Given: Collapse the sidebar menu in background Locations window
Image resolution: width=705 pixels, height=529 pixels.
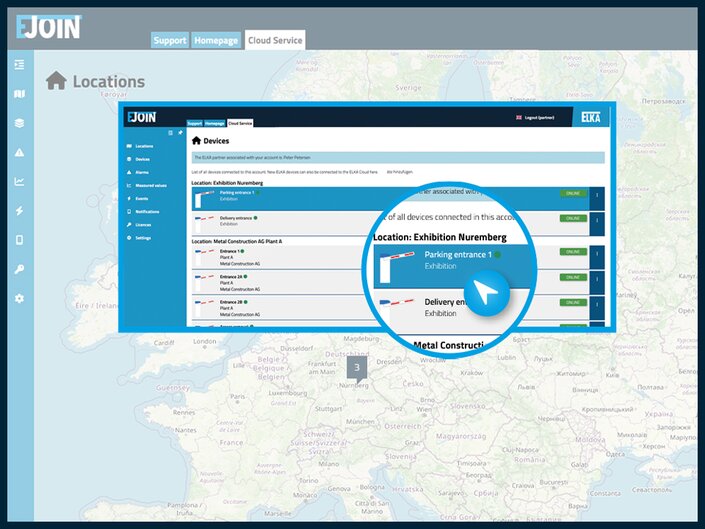Looking at the screenshot, I should coord(19,65).
